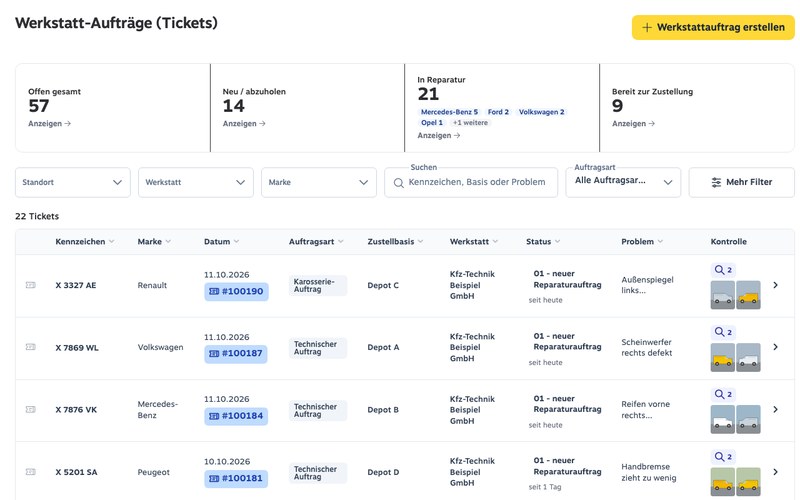Image resolution: width=800 pixels, height=500 pixels.
Task: Click row icon for X 3327 AE
Action: click(31, 285)
